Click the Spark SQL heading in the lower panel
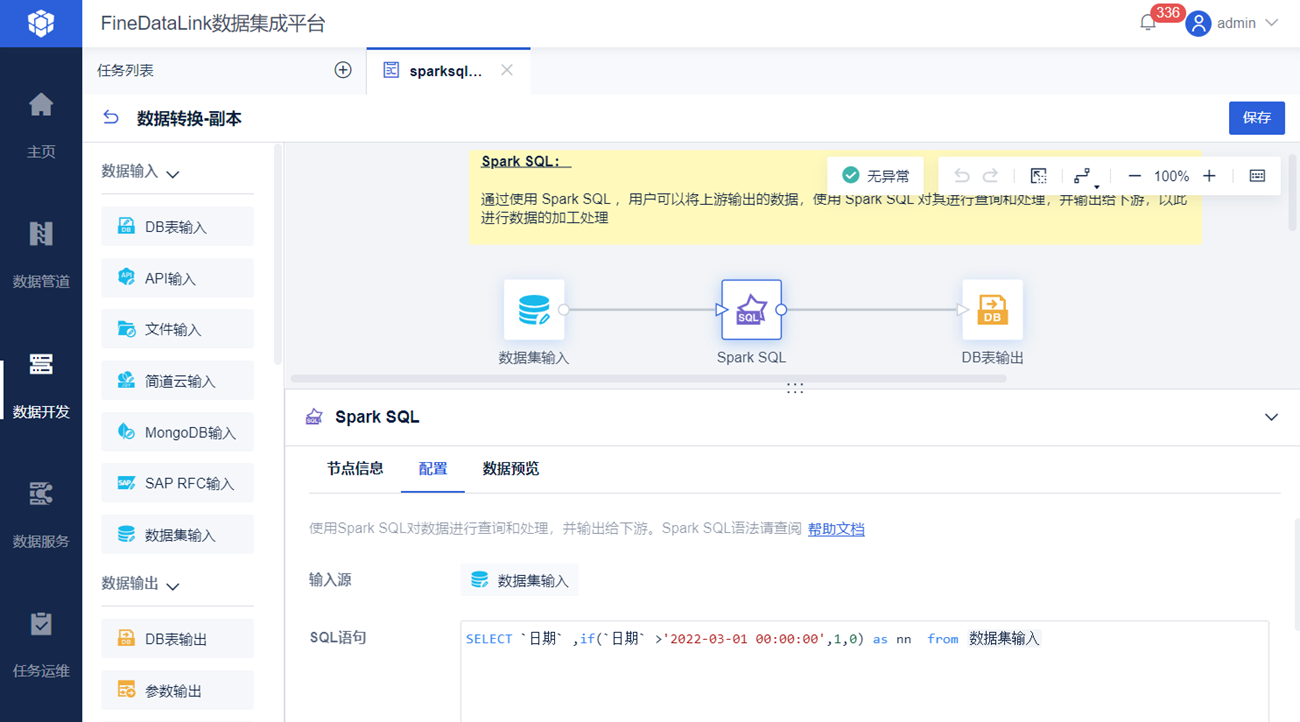This screenshot has width=1300, height=722. point(377,417)
